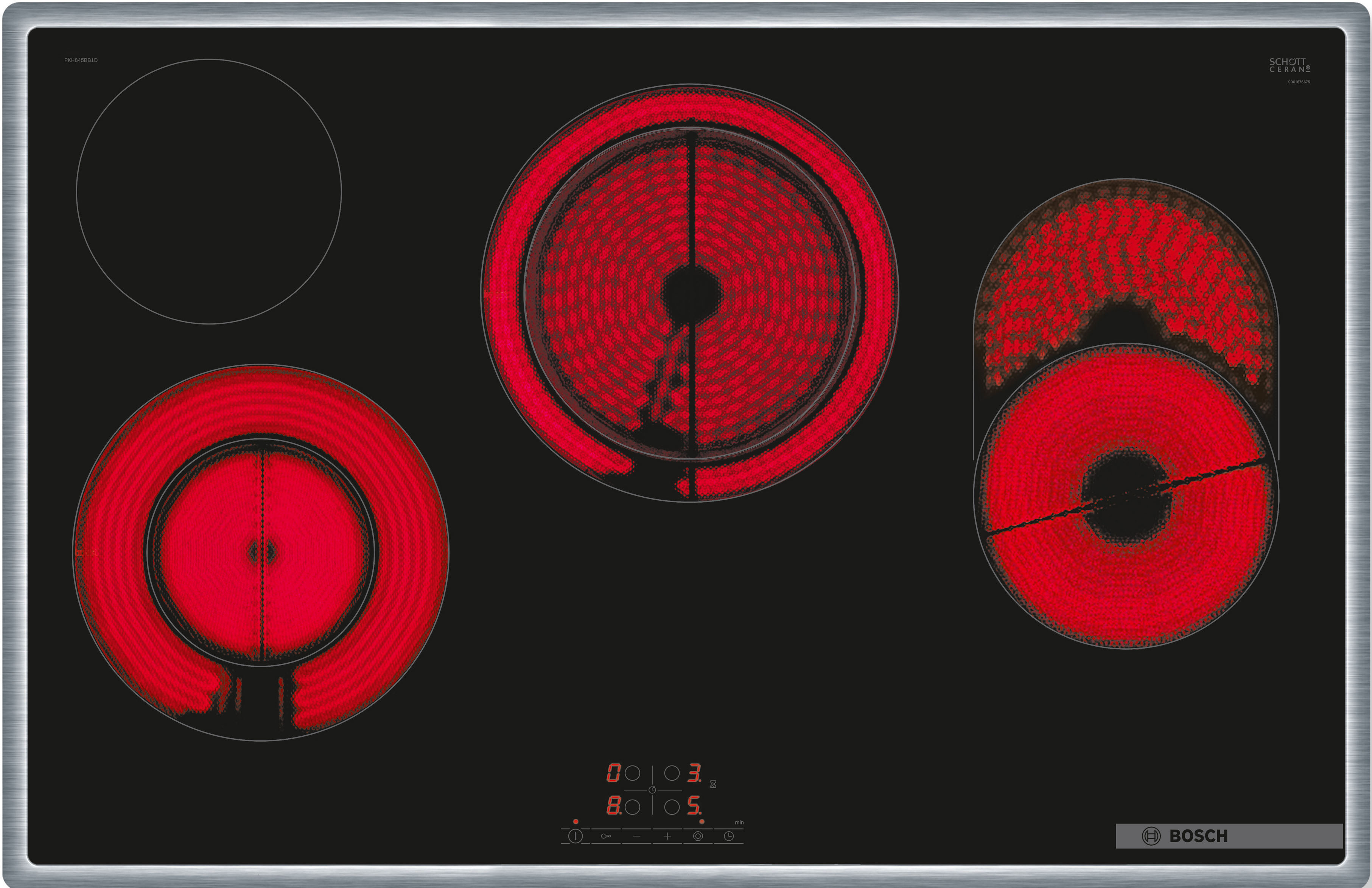Tap the count-up timer icon between zone selectors
This screenshot has width=1372, height=888.
click(652, 790)
